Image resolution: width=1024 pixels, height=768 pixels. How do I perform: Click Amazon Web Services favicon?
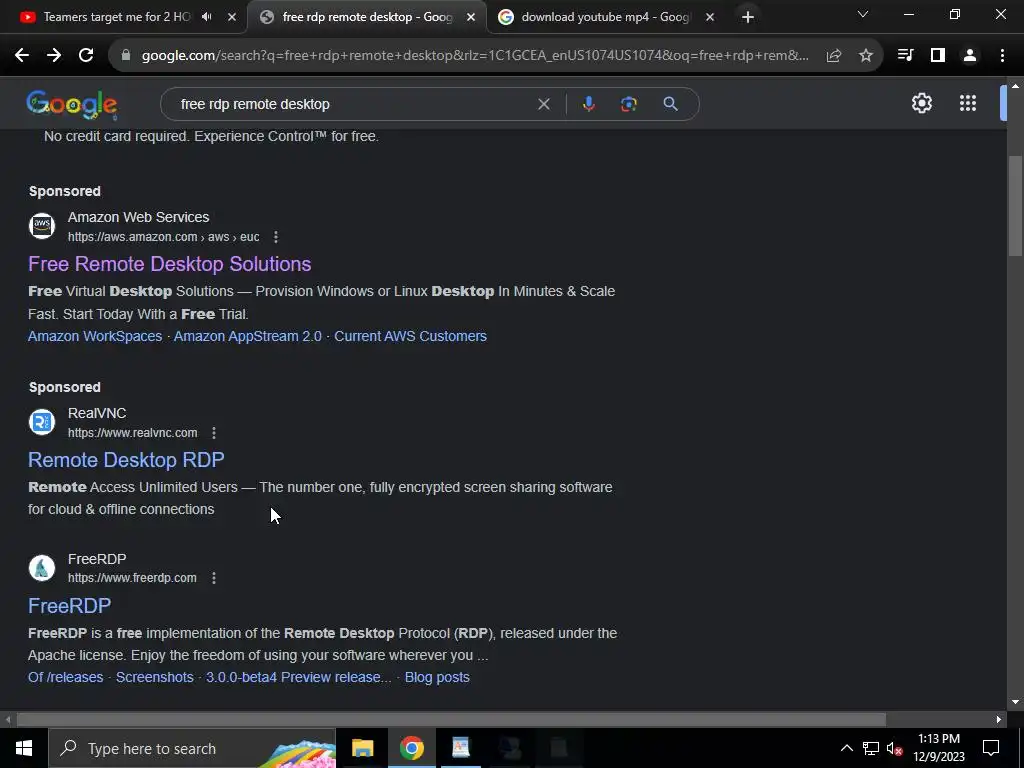pyautogui.click(x=42, y=226)
